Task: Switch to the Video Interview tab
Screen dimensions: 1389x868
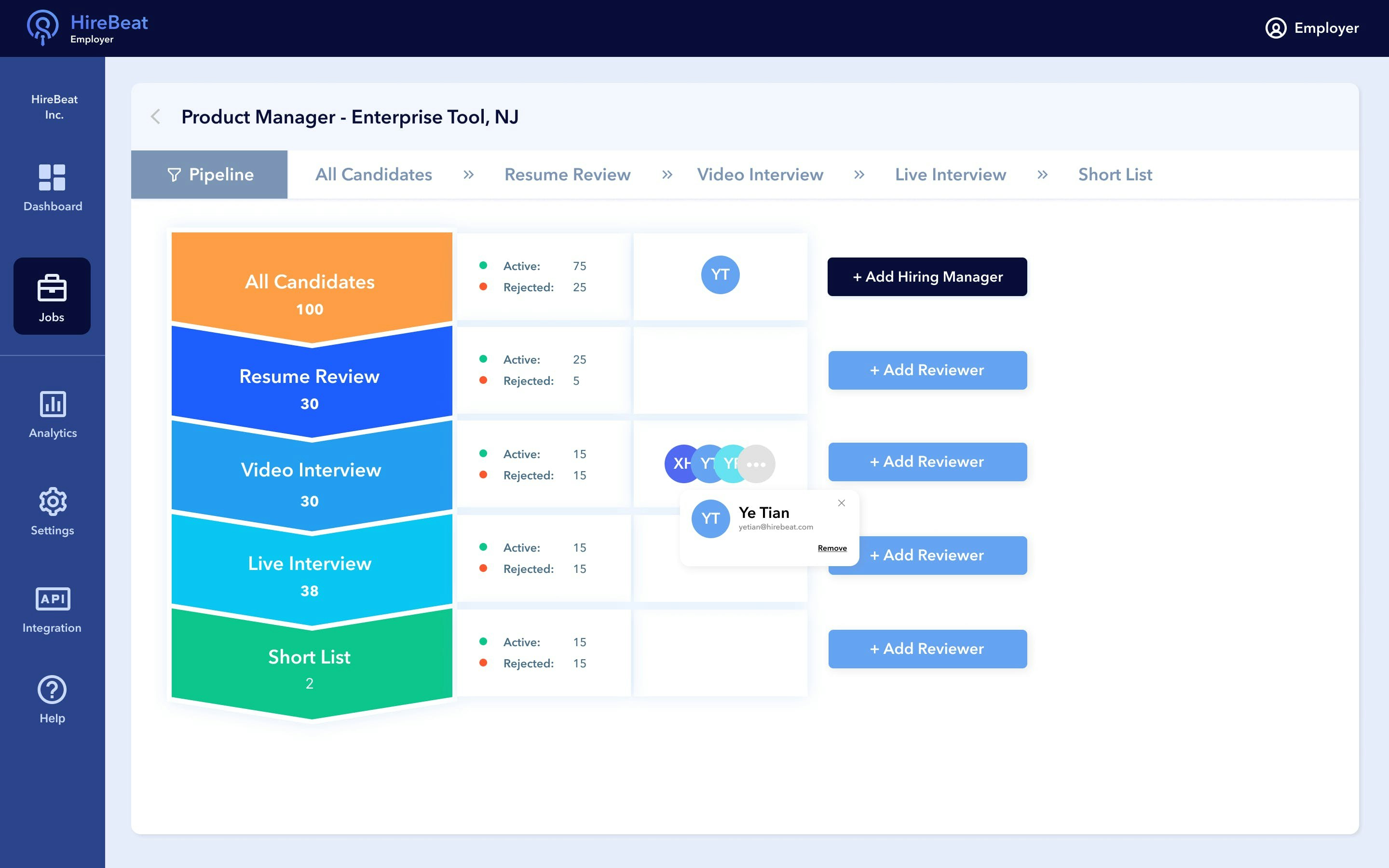Action: coord(760,175)
